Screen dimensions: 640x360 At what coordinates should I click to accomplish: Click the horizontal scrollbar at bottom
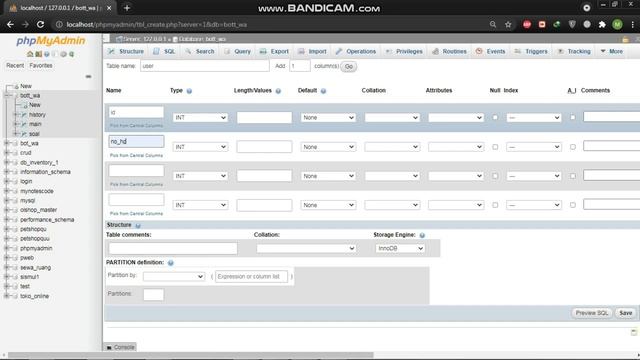click(x=191, y=355)
